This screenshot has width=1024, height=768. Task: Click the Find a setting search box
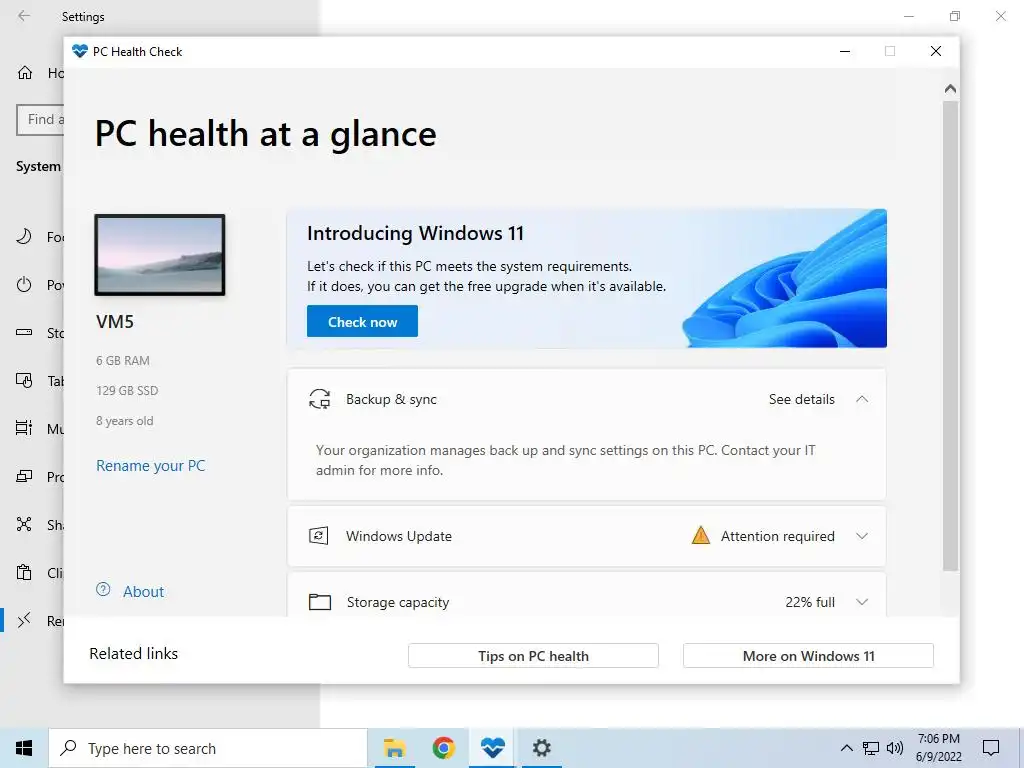pos(40,120)
